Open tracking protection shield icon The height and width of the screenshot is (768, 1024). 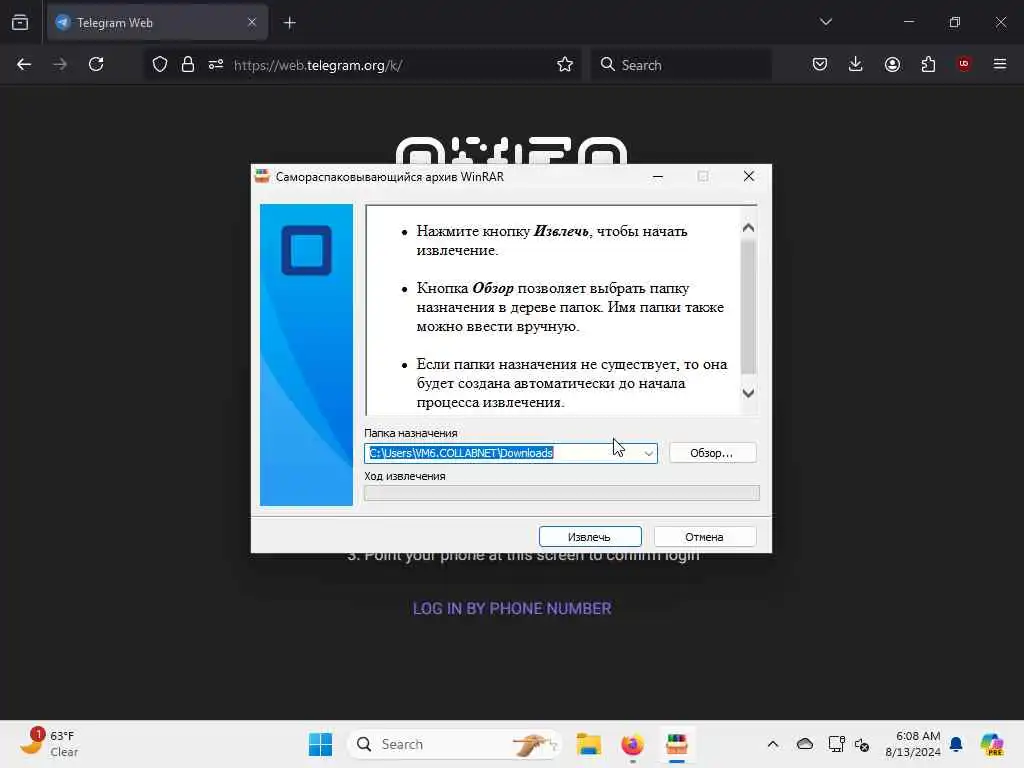(x=160, y=65)
